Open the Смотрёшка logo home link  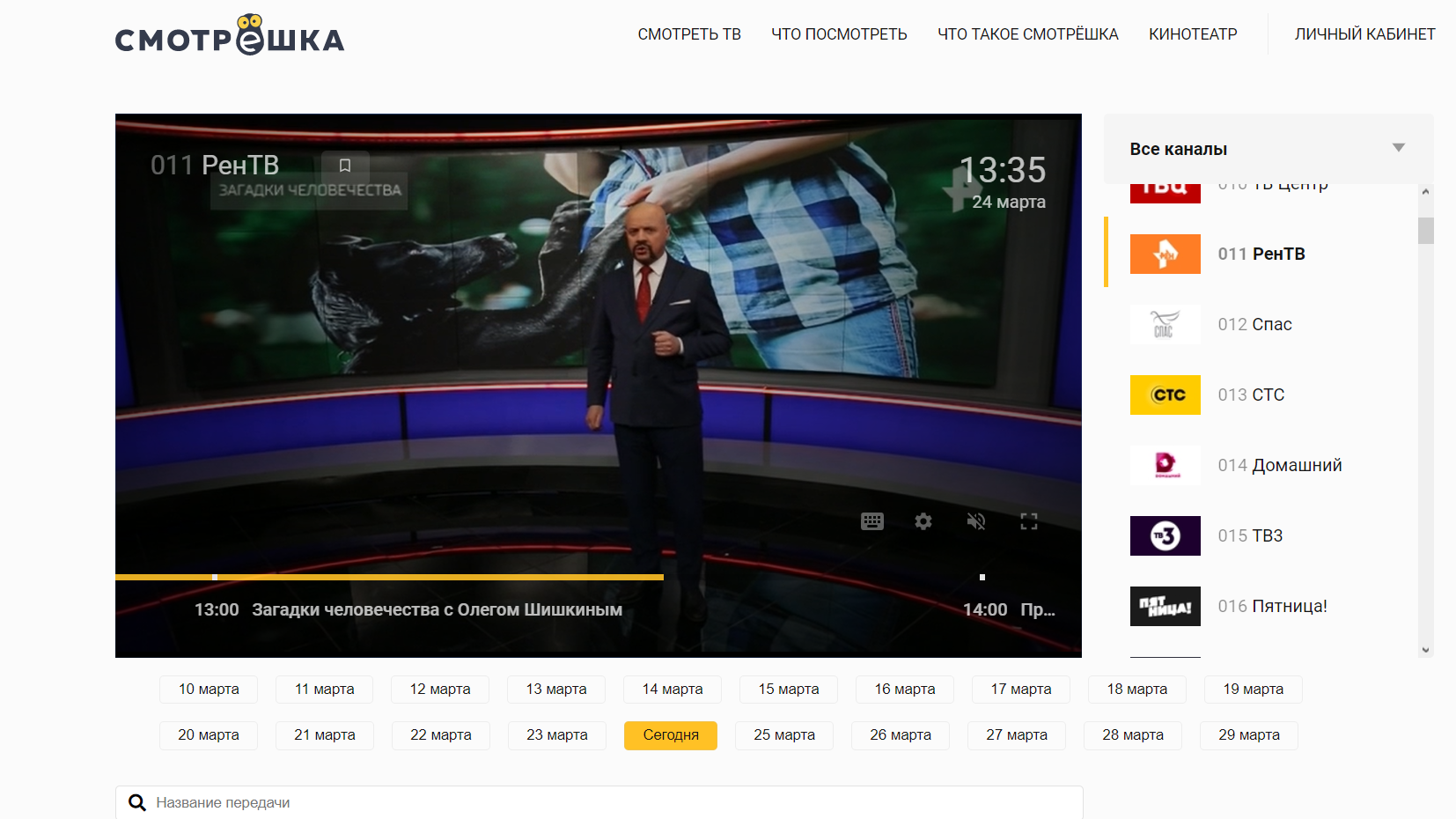(230, 35)
